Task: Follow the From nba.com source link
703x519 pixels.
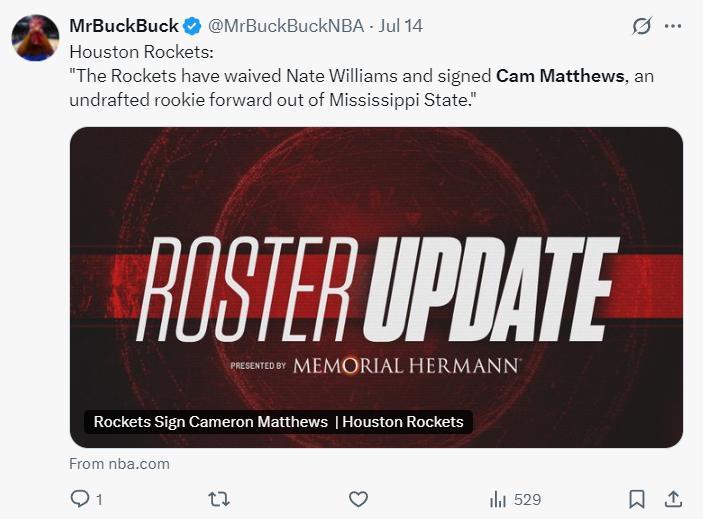Action: [x=119, y=464]
